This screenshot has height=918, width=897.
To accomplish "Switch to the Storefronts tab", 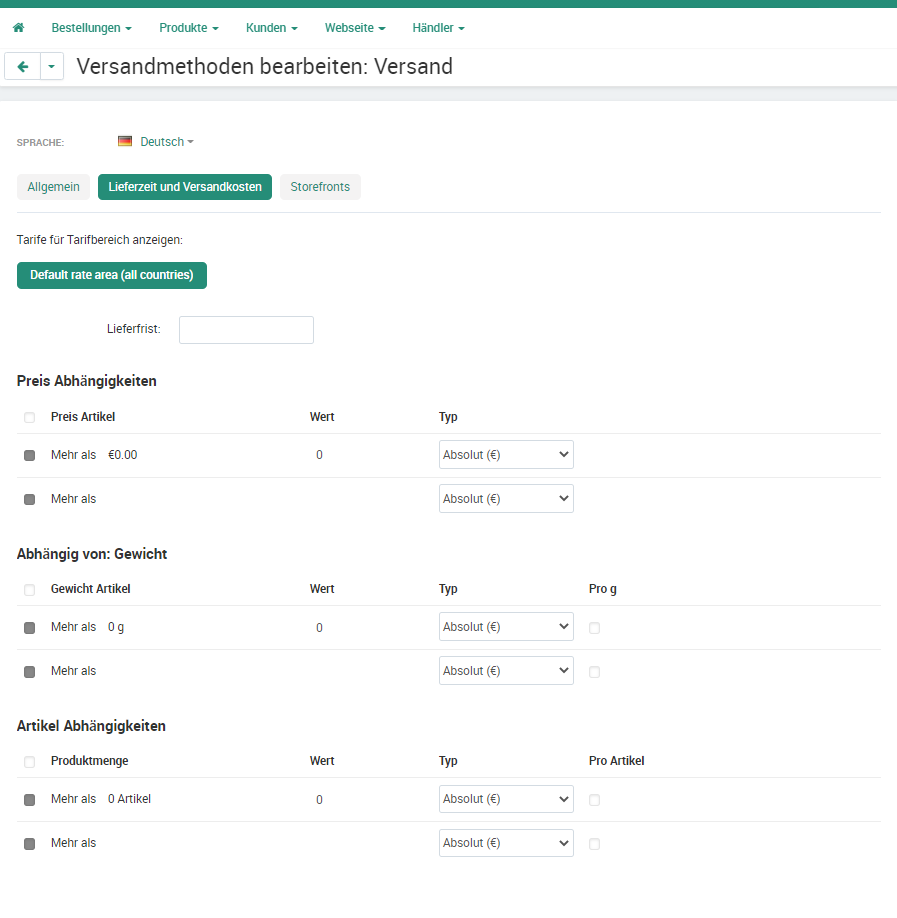I will point(320,187).
